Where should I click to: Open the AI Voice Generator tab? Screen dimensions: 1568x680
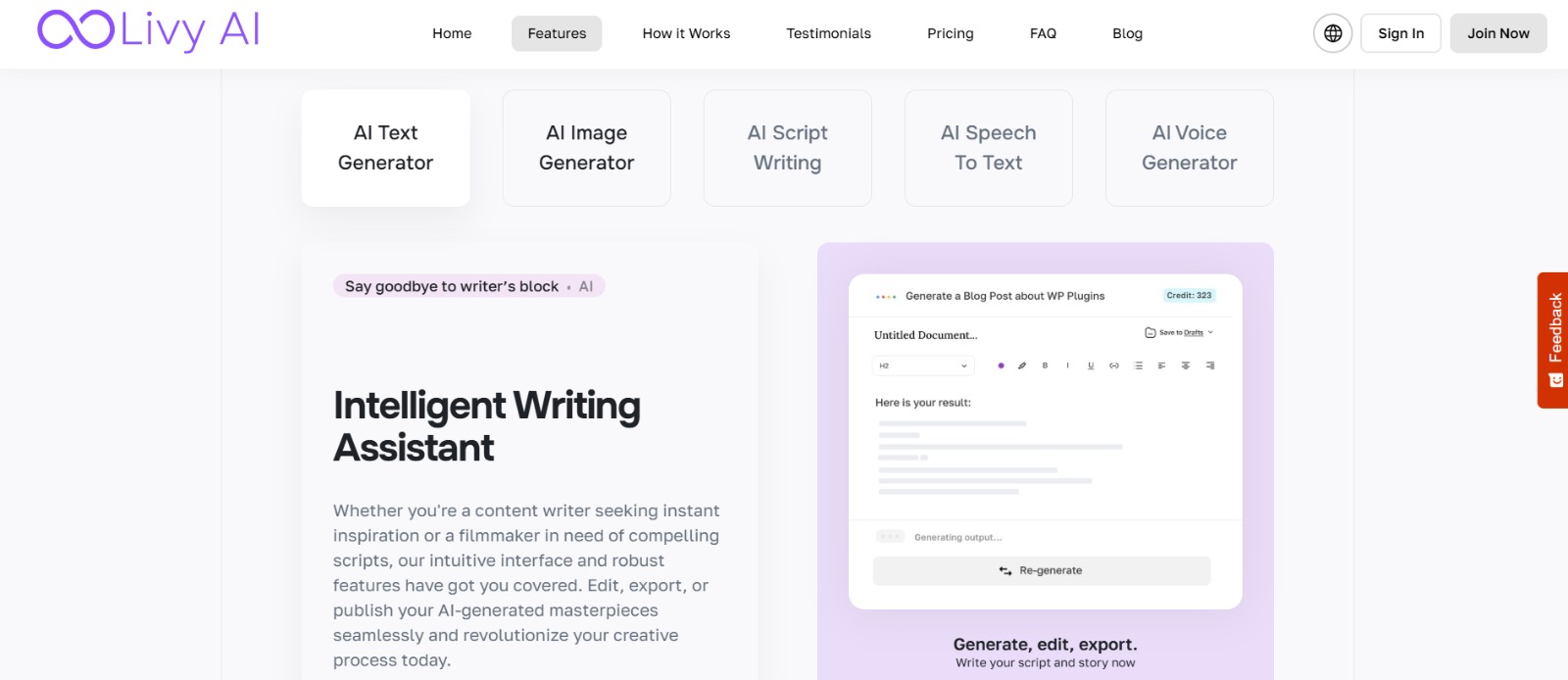tap(1189, 148)
